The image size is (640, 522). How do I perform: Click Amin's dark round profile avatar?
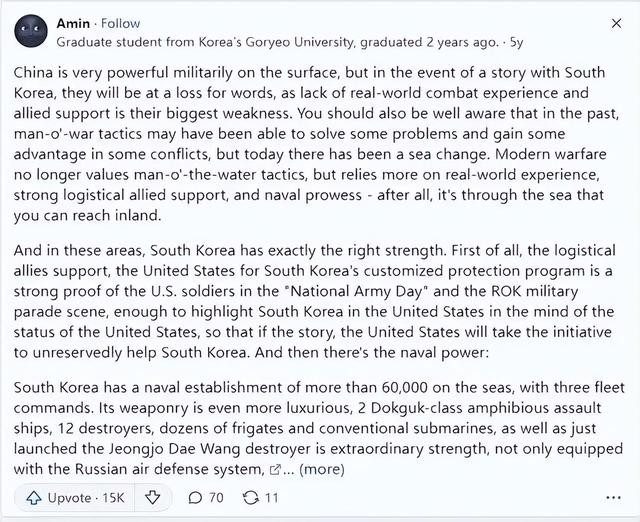31,31
